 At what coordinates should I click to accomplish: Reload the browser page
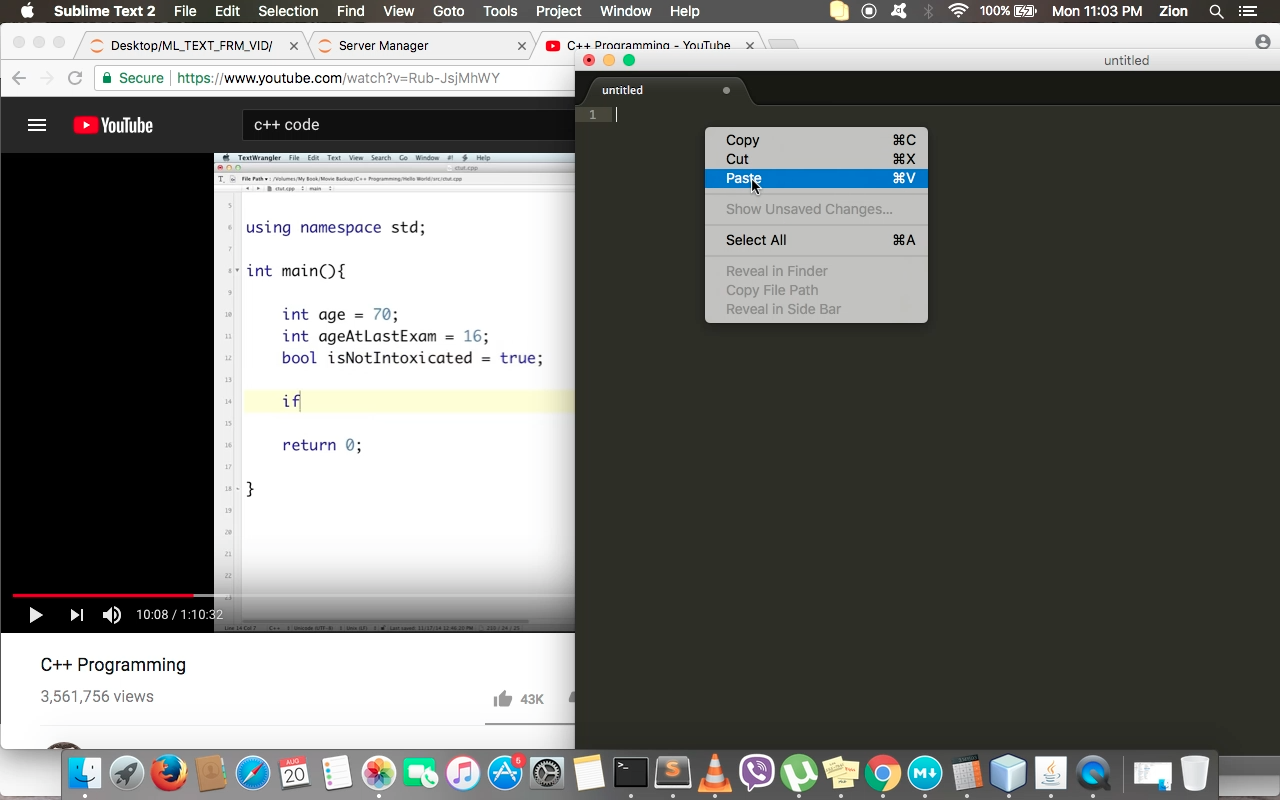pyautogui.click(x=75, y=78)
